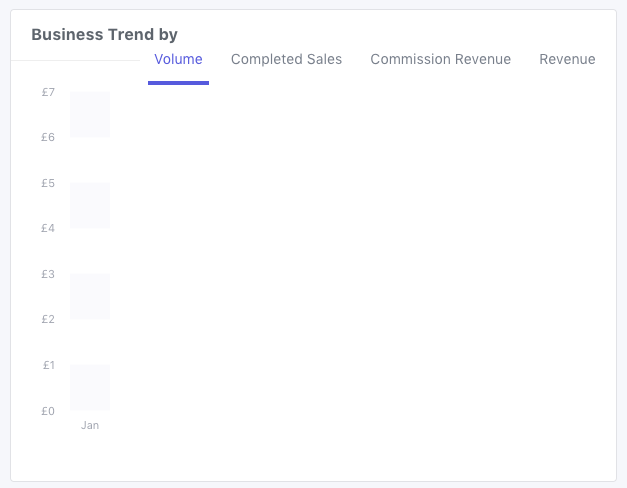Select the grey band between £0 and £1
Screen dimensions: 627x488
point(90,387)
